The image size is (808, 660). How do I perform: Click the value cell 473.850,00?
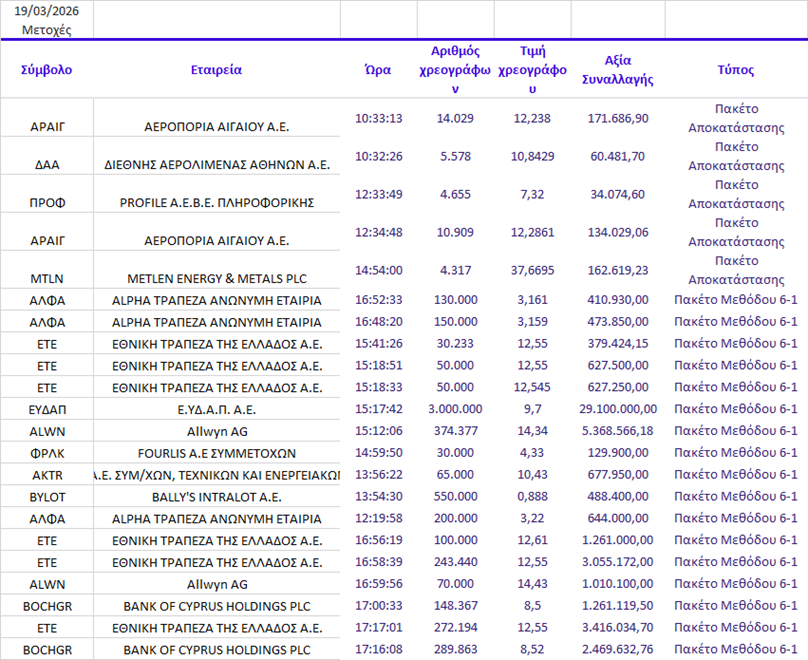click(618, 321)
